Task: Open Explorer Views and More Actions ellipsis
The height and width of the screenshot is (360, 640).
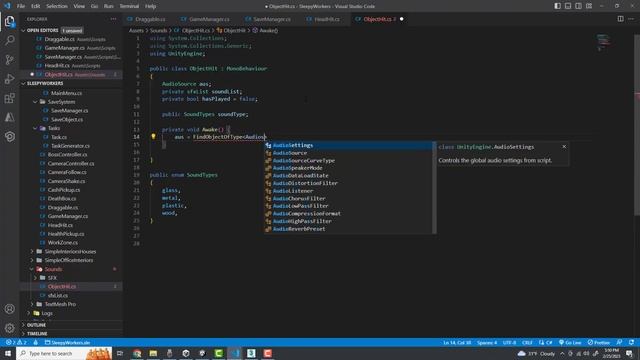Action: 113,19
